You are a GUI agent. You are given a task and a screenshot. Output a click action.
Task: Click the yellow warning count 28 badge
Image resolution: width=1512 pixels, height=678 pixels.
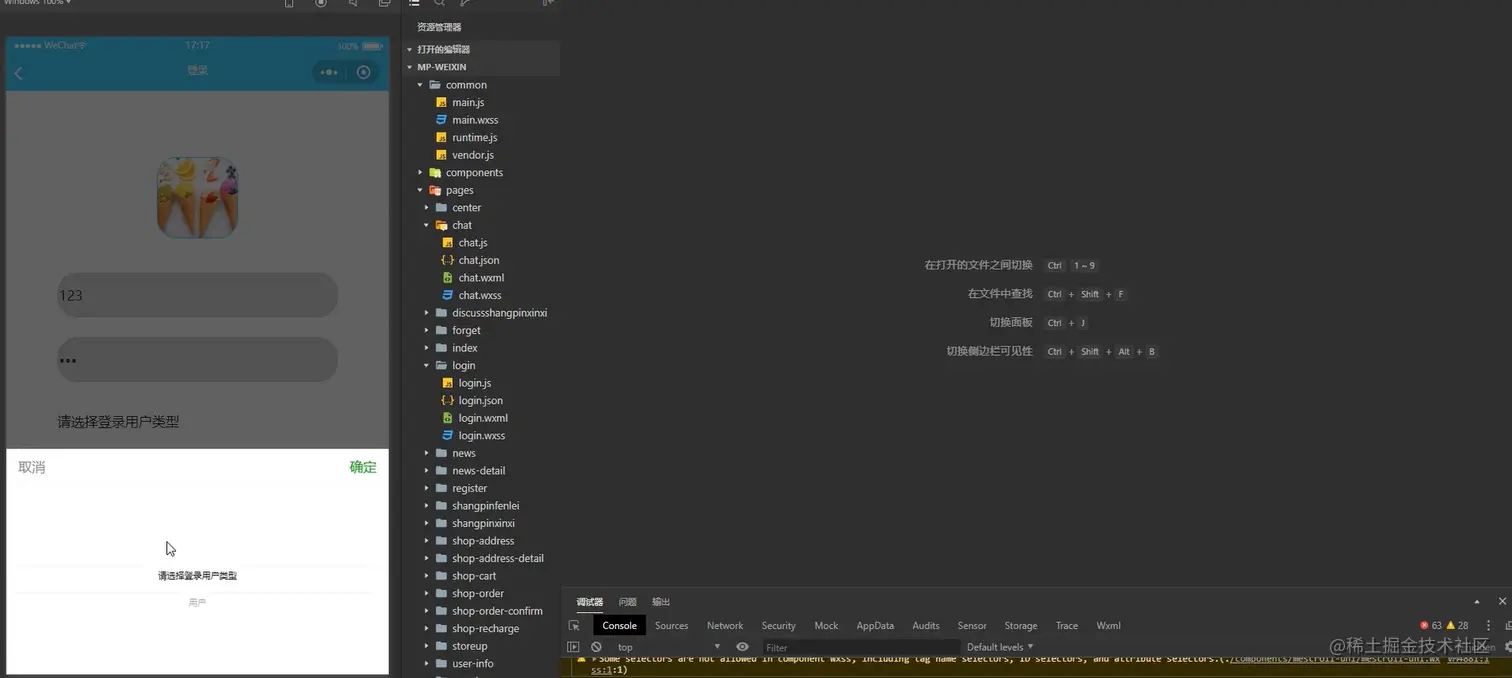click(1458, 626)
